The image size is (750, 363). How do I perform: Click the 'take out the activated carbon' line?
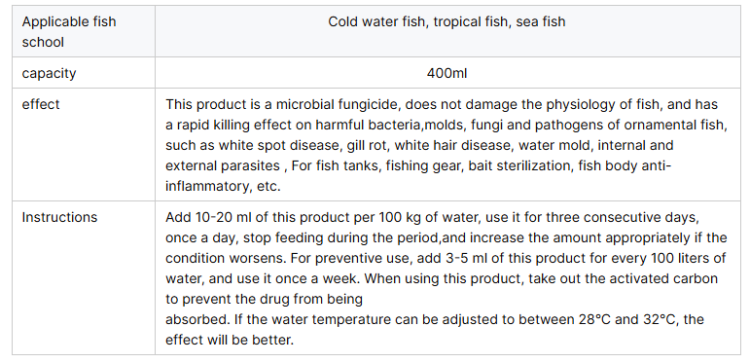click(x=441, y=278)
